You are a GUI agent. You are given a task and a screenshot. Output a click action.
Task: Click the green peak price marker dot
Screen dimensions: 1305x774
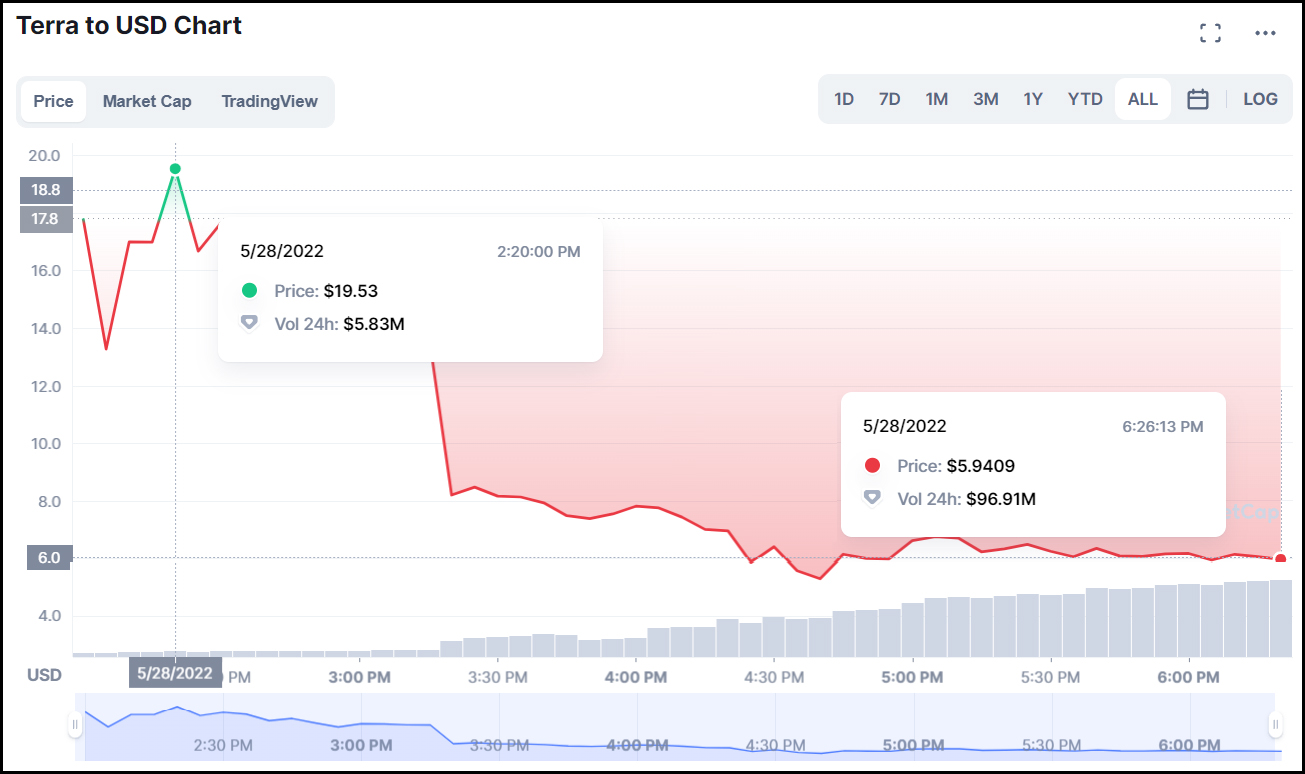tap(175, 169)
